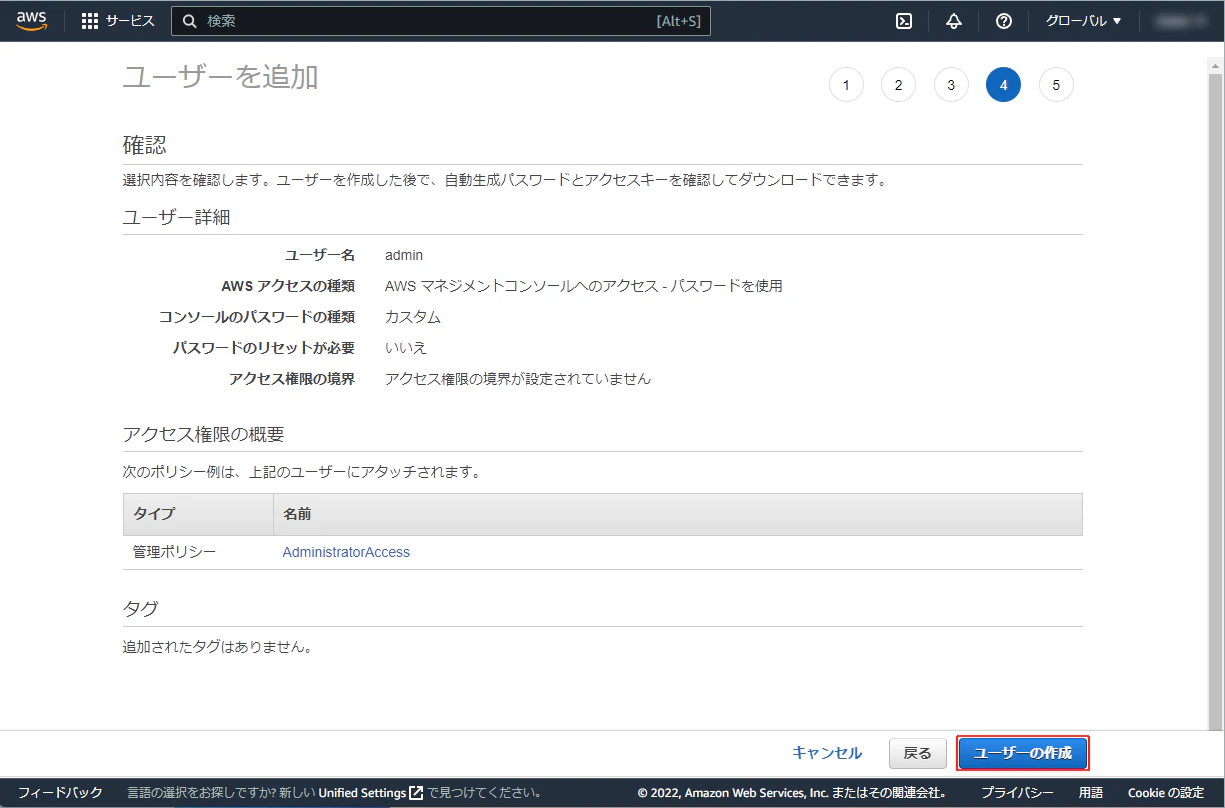Click the 追加されたタグはありません text
1225x808 pixels.
[217, 647]
